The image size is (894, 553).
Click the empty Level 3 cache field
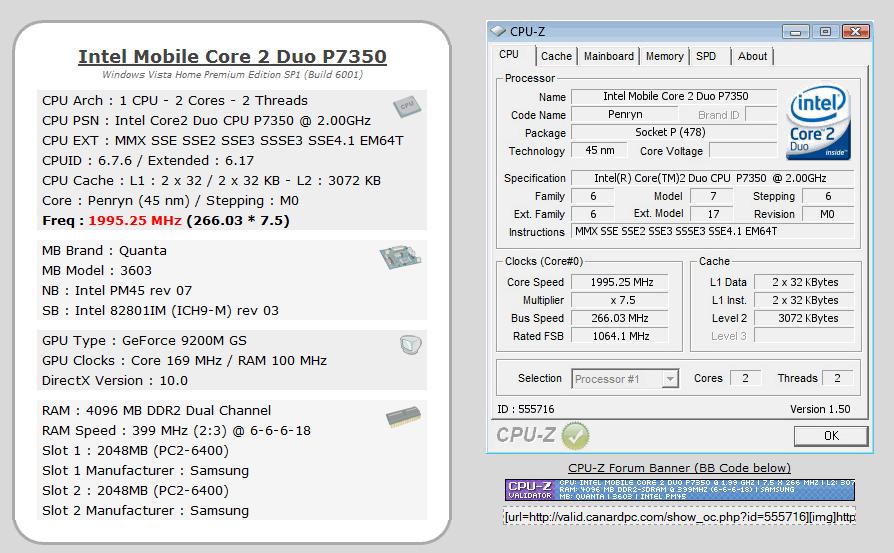pos(804,336)
